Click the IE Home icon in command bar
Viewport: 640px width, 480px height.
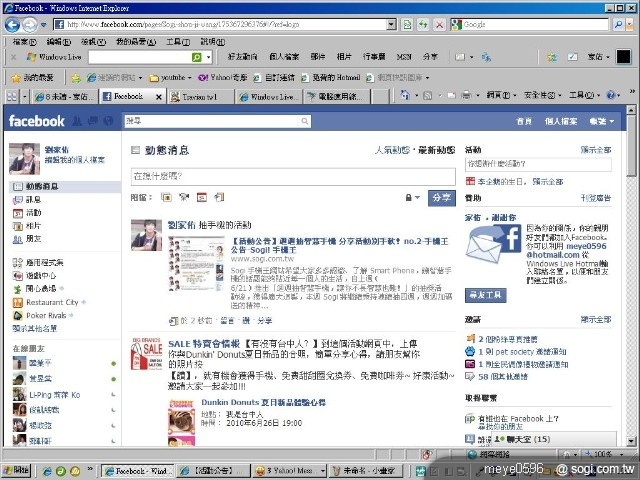(405, 96)
